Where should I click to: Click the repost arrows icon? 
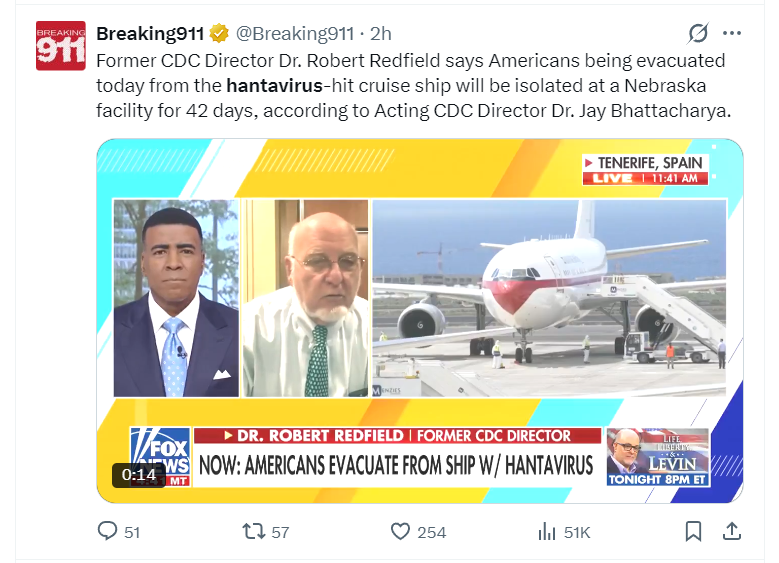coord(253,532)
